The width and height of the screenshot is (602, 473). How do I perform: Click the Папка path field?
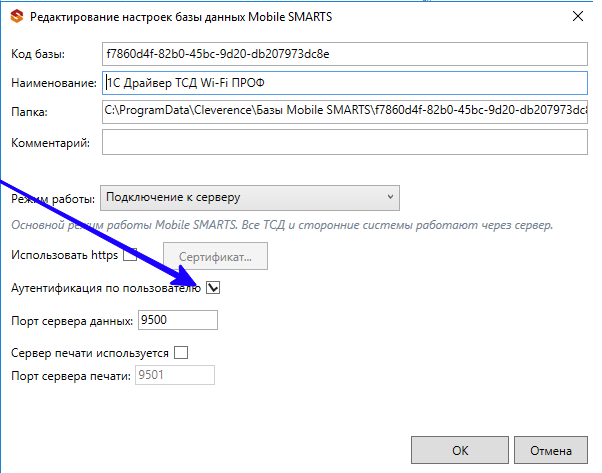point(345,111)
